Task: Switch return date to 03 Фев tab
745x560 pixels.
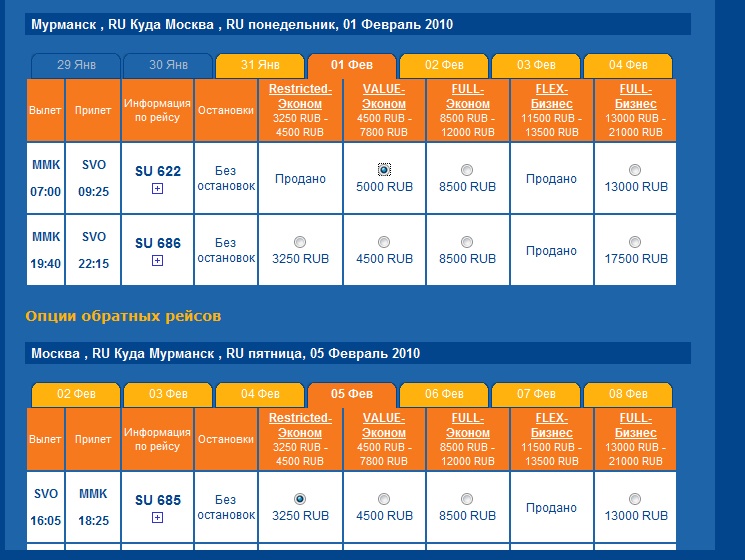Action: [x=168, y=395]
